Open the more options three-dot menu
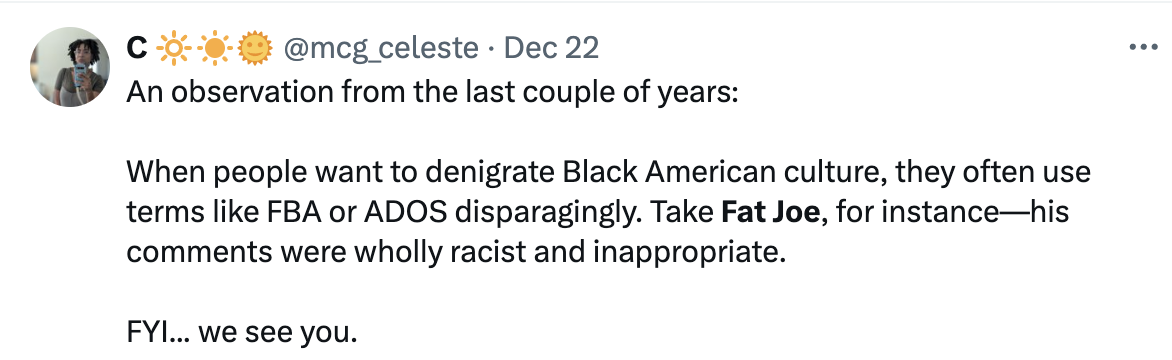This screenshot has width=1172, height=360. click(x=1143, y=48)
